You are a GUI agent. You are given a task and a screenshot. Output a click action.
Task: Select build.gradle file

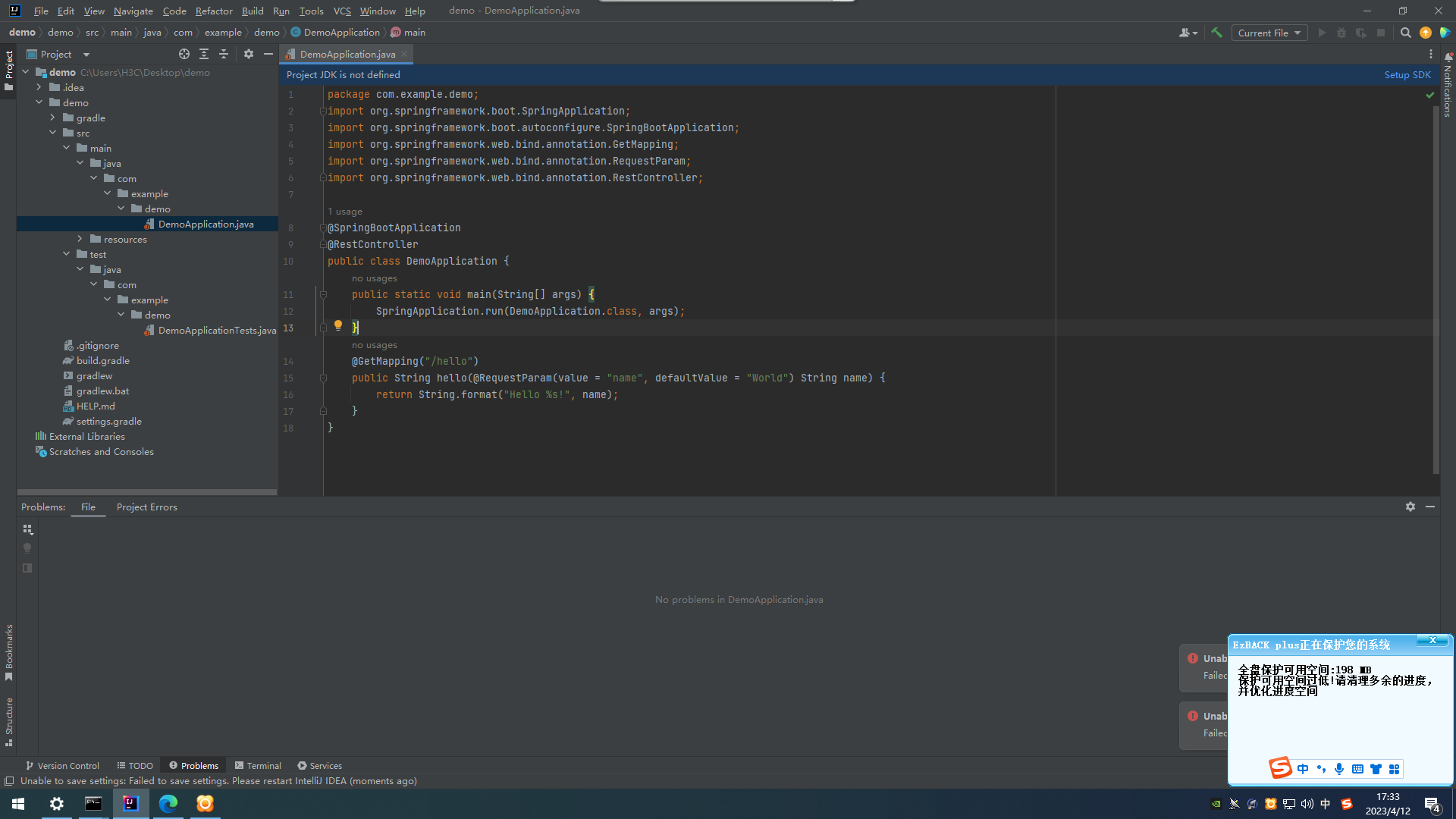(96, 360)
